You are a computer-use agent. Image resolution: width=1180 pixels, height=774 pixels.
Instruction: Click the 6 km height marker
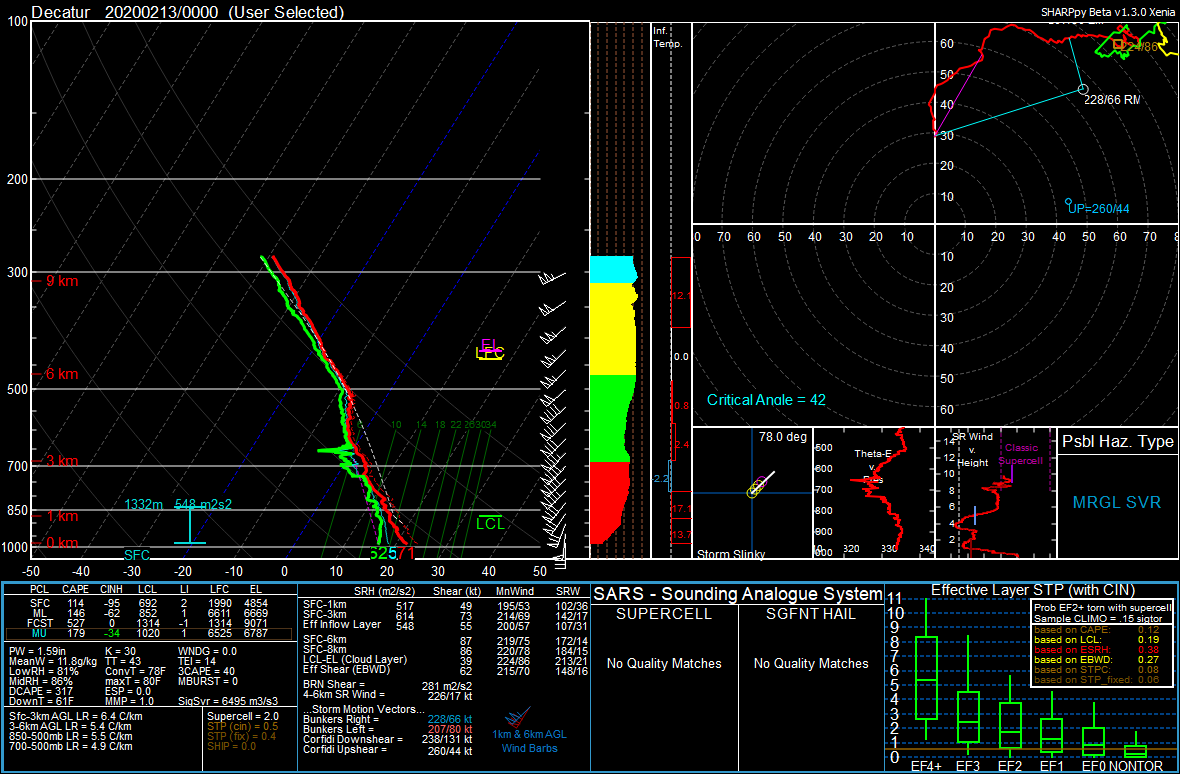[57, 374]
